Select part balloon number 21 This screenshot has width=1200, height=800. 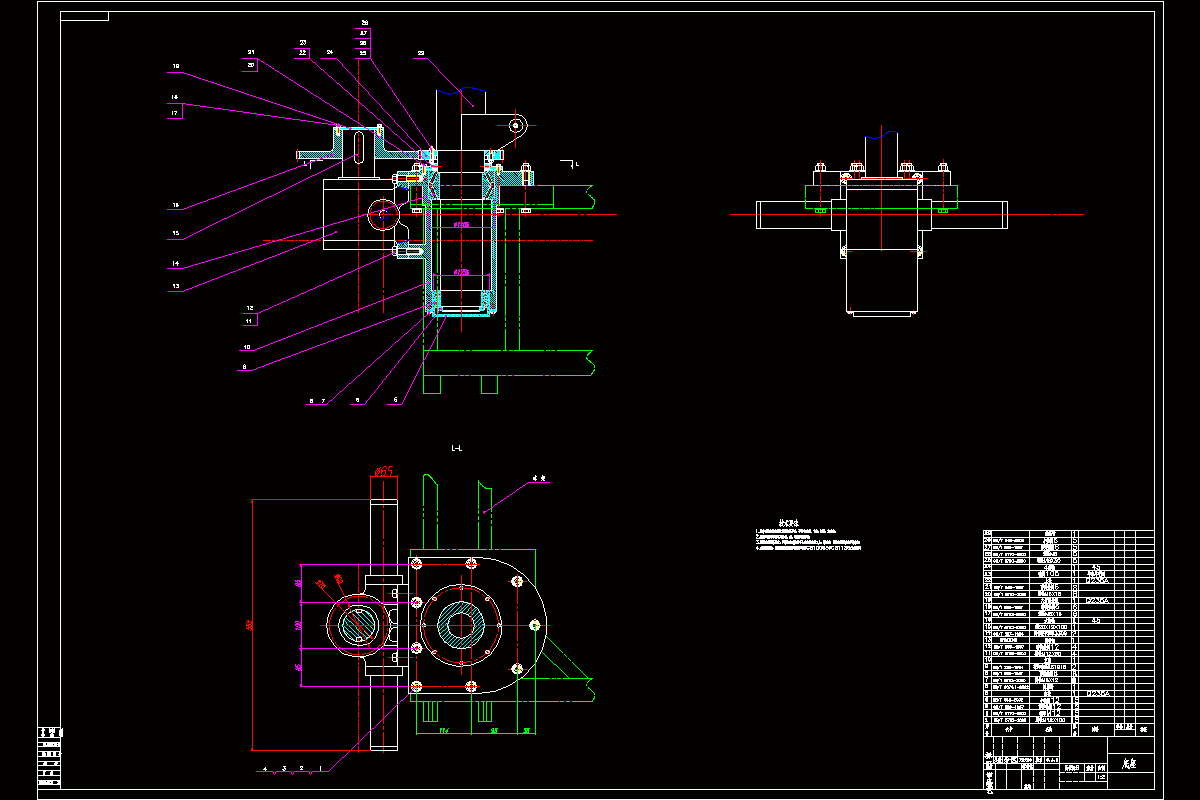tap(251, 52)
